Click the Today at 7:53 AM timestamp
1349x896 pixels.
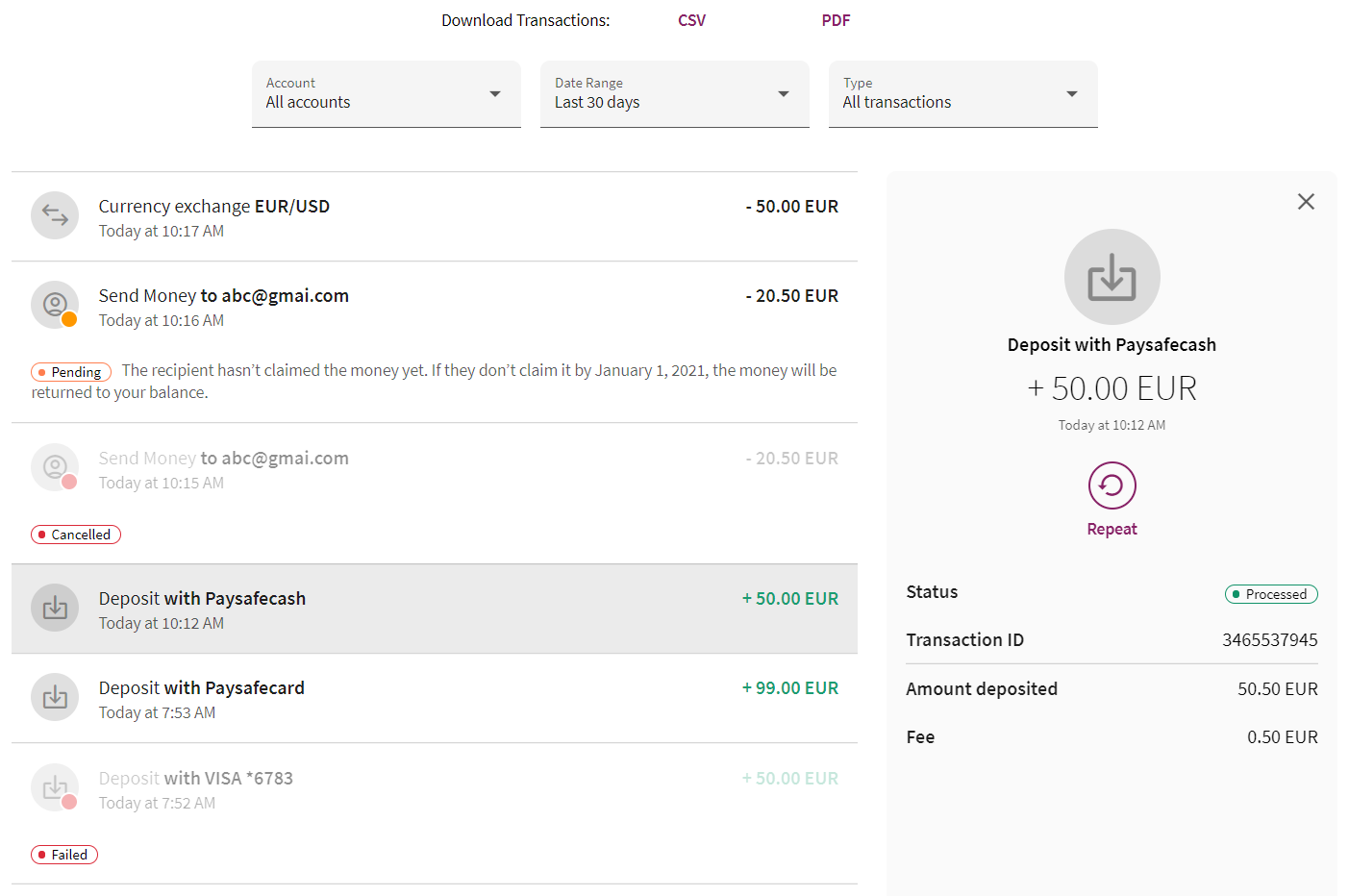coord(157,713)
